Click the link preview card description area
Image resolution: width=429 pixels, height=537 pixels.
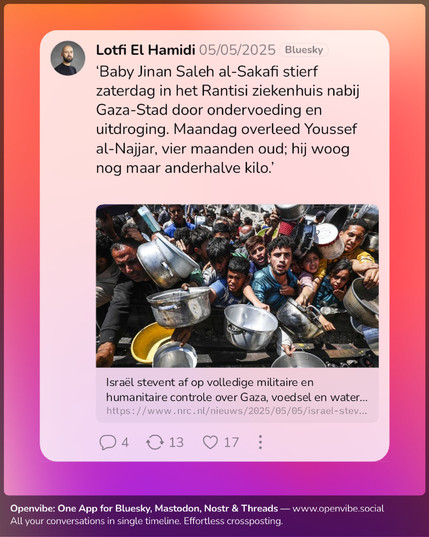click(x=237, y=395)
